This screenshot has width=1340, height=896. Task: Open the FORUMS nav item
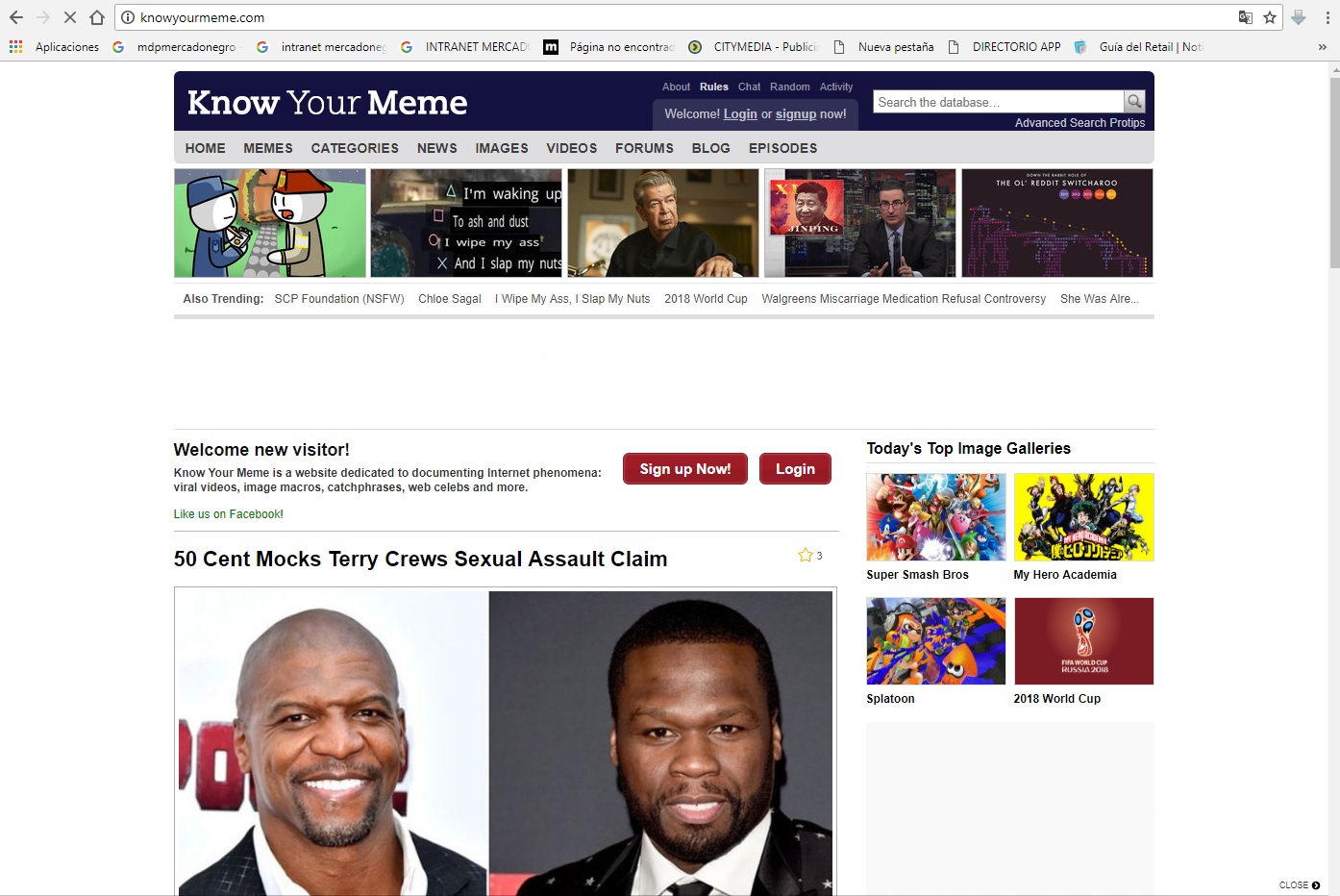tap(644, 148)
